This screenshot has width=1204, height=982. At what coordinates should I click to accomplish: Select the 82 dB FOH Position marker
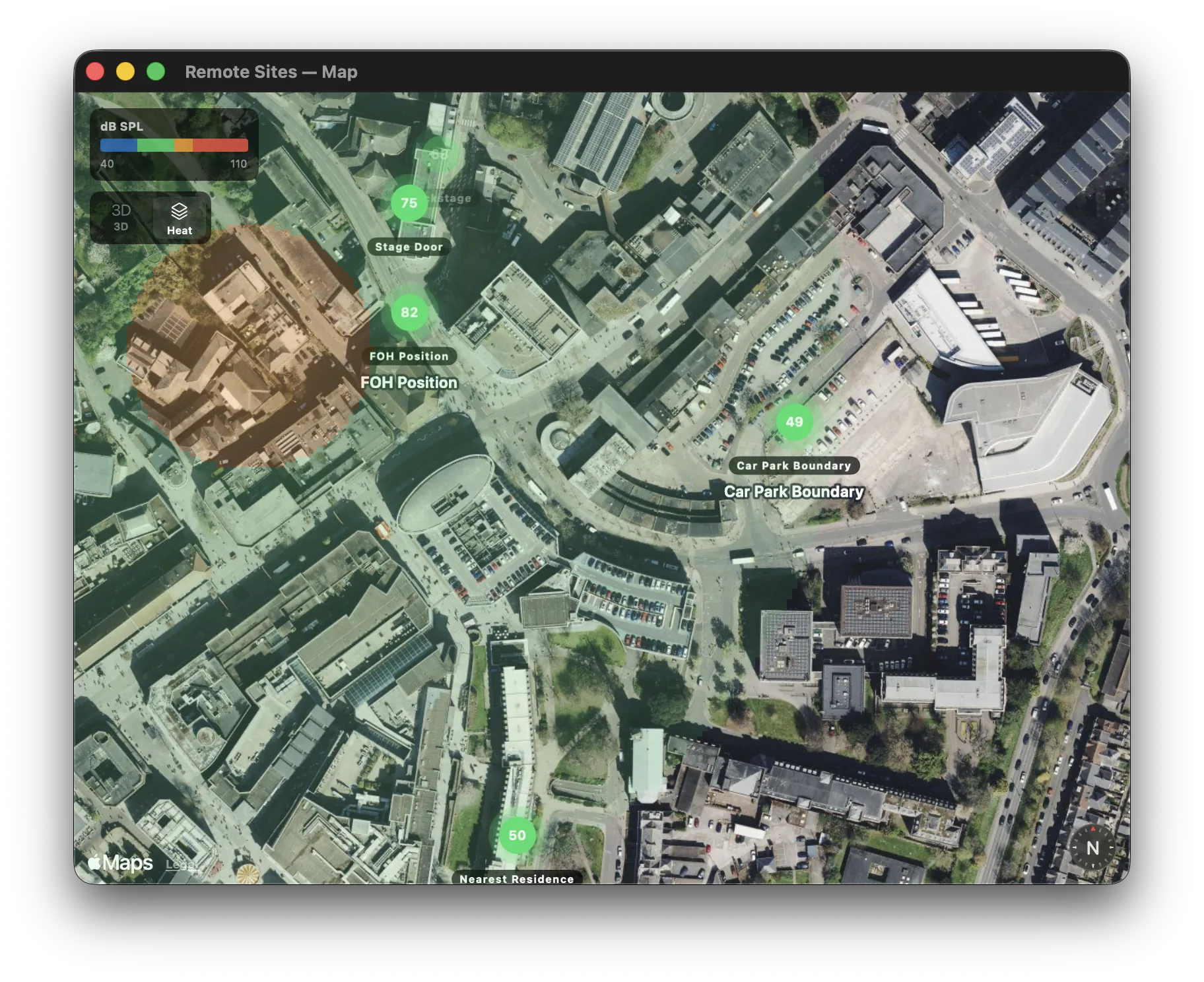click(x=409, y=312)
